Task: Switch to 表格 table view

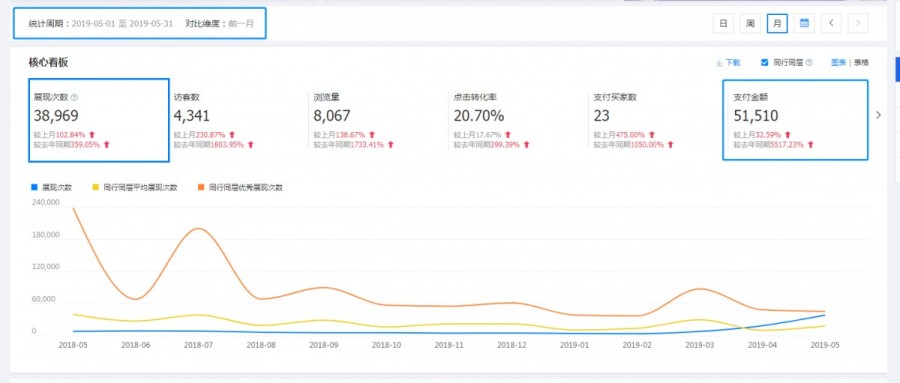Action: coord(861,63)
